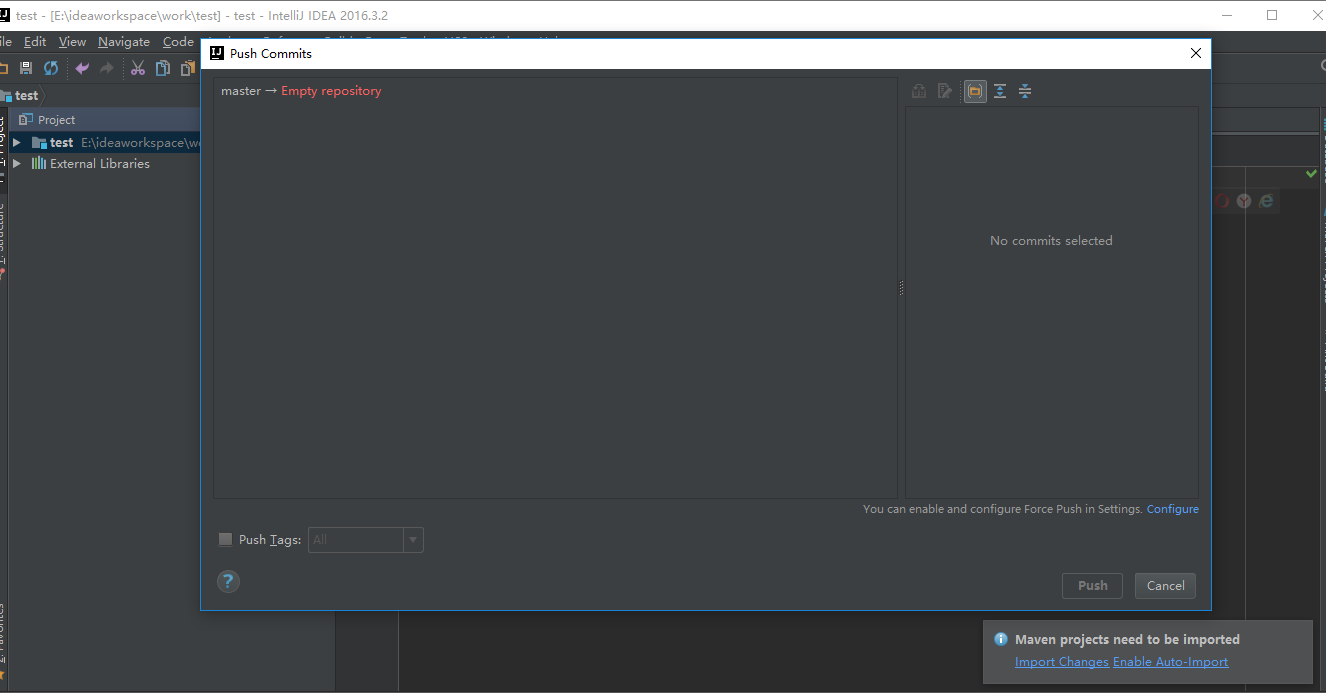
Task: Click the 'master' branch label
Action: 241,91
